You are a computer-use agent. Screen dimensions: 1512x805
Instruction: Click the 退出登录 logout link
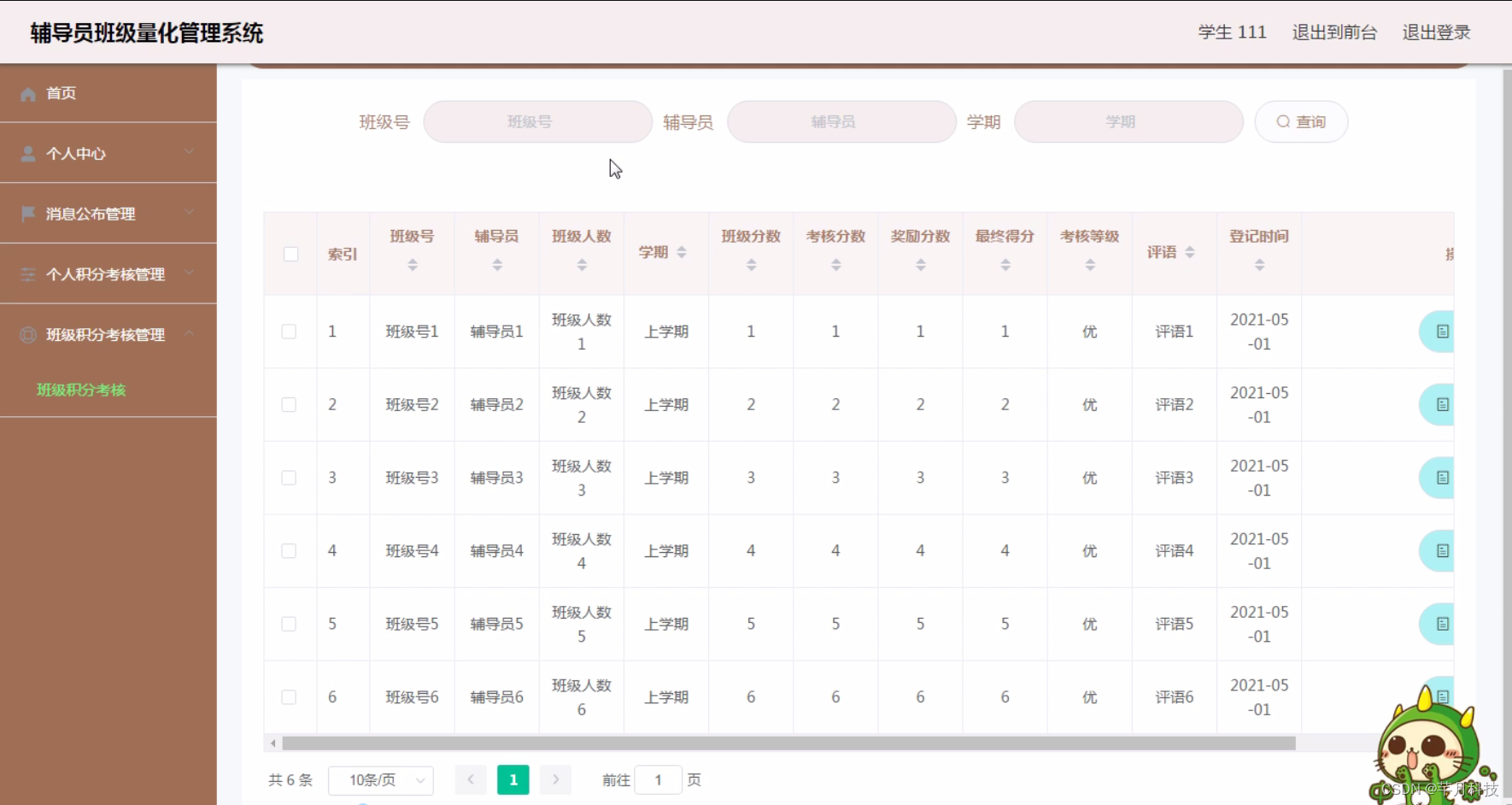(x=1436, y=32)
